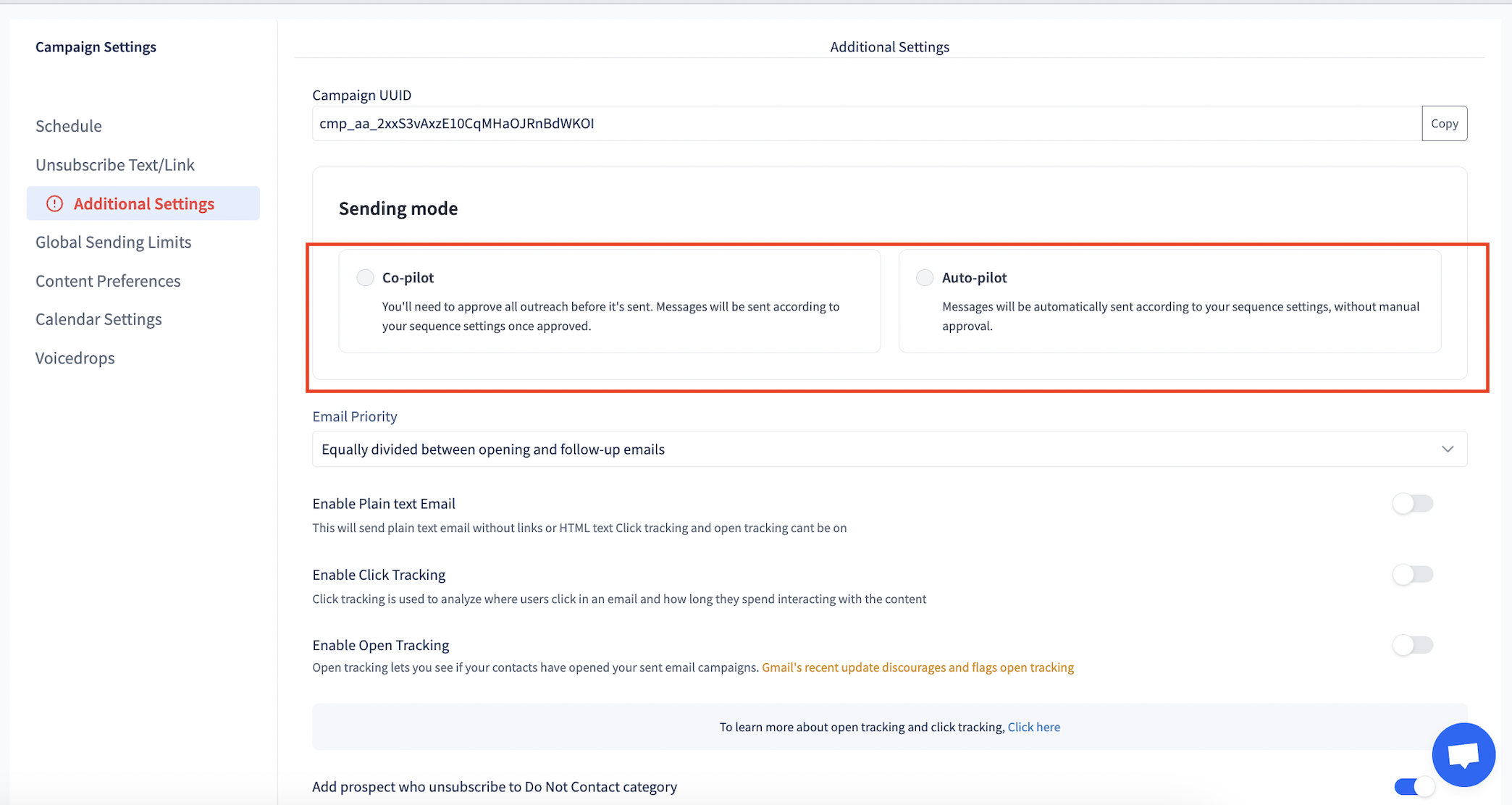This screenshot has width=1512, height=805.
Task: Navigate to Content Preferences
Action: coord(108,281)
